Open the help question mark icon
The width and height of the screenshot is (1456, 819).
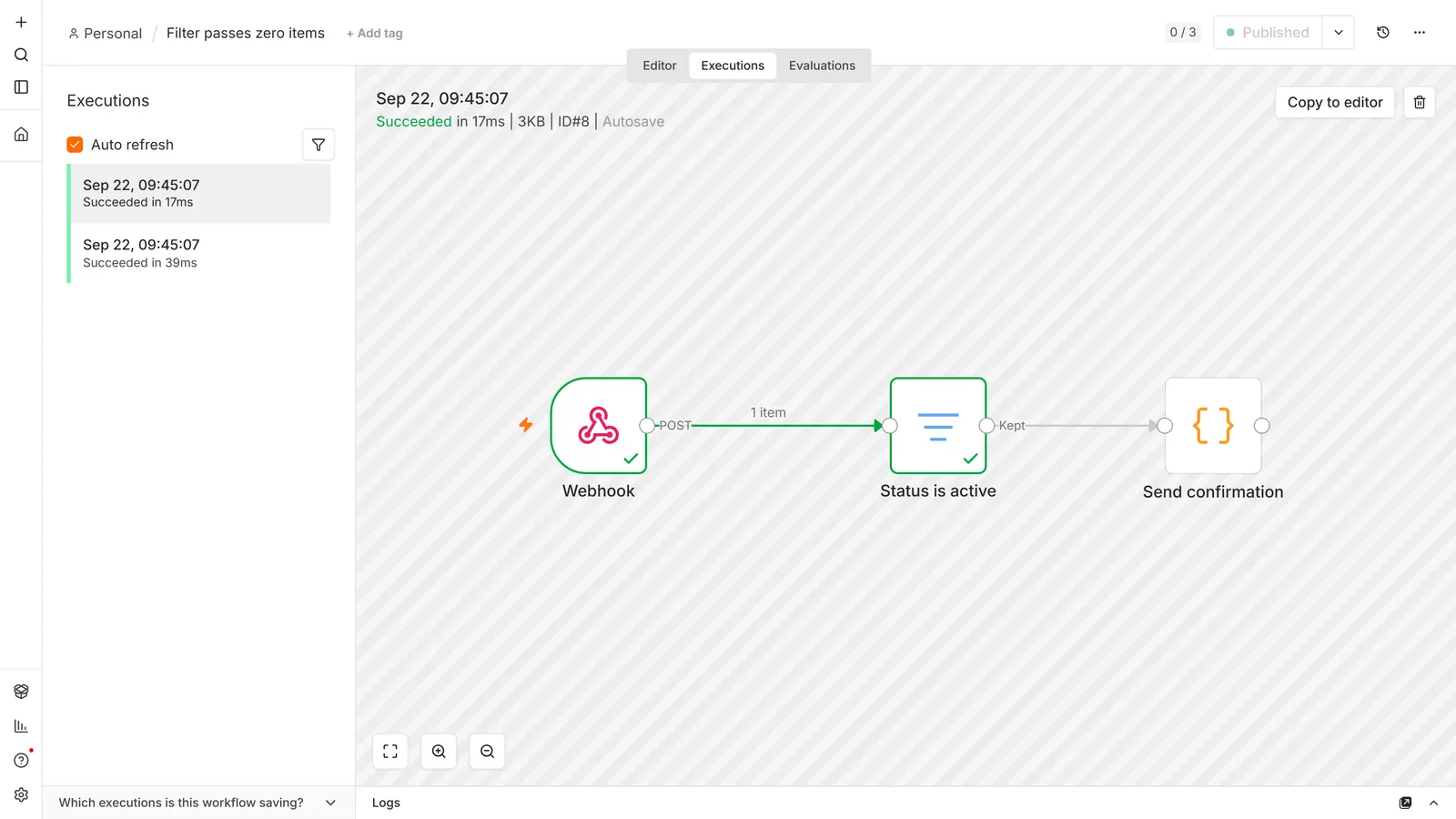[21, 761]
